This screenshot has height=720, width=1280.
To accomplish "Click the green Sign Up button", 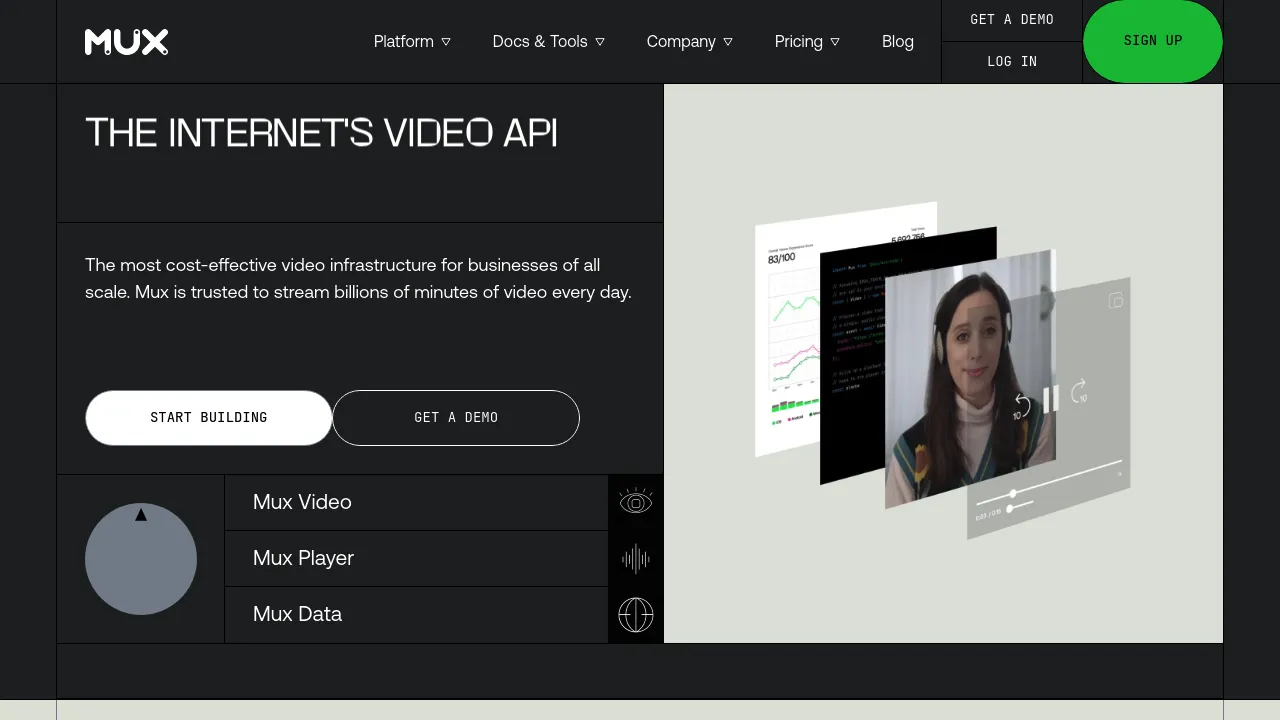I will tap(1153, 41).
